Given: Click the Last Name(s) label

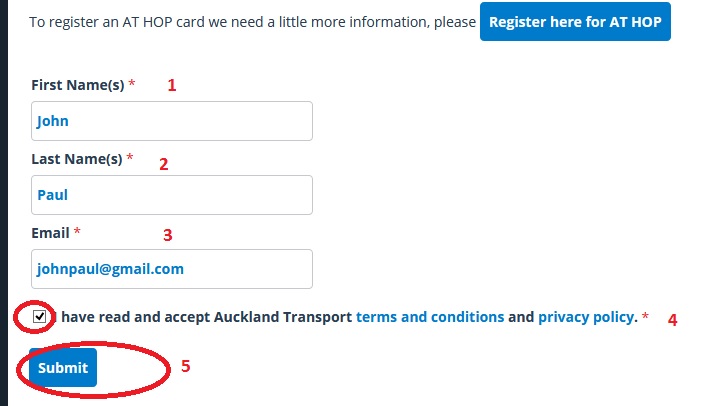Looking at the screenshot, I should coord(77,159).
